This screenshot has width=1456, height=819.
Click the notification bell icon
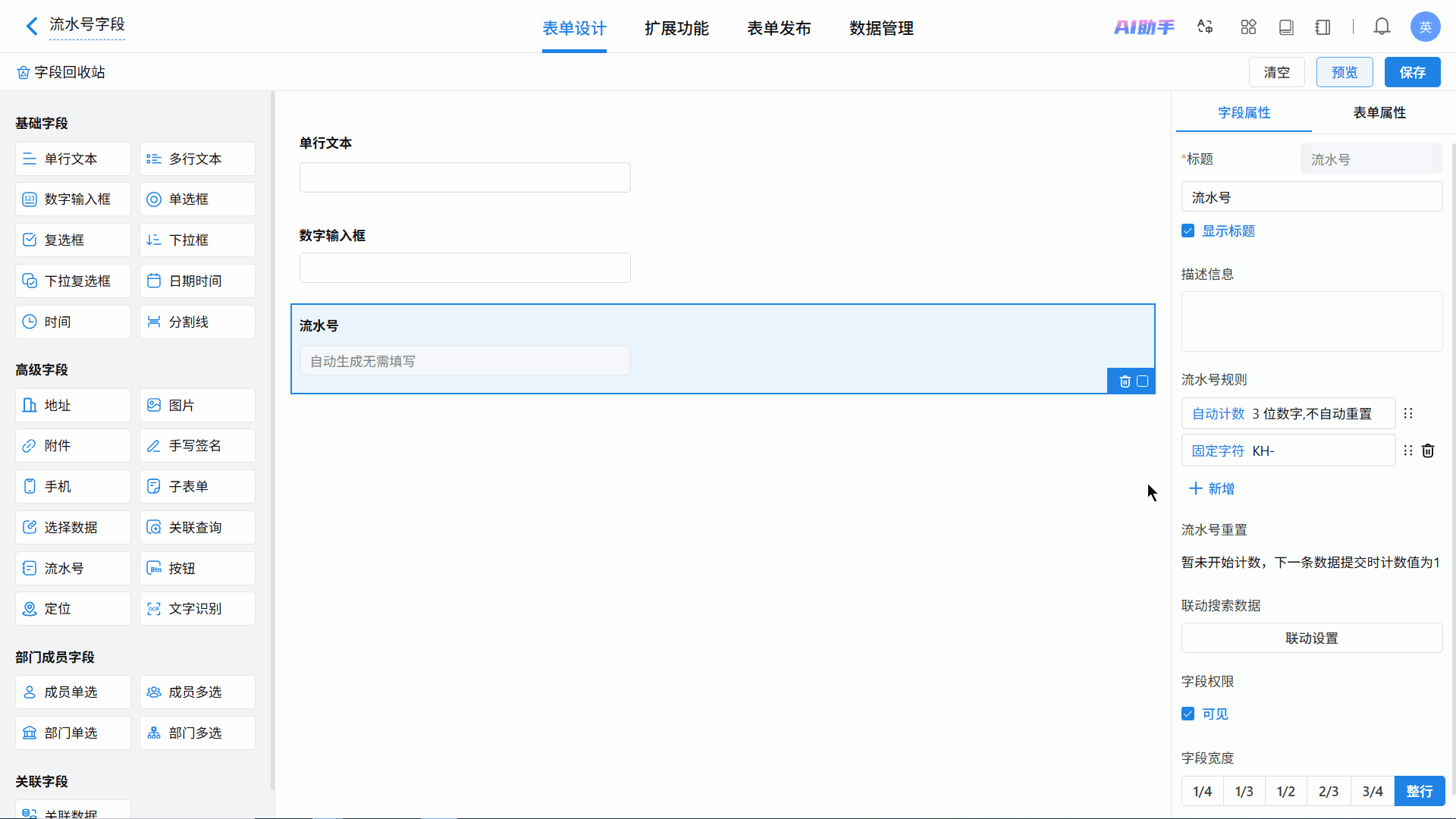[1382, 27]
